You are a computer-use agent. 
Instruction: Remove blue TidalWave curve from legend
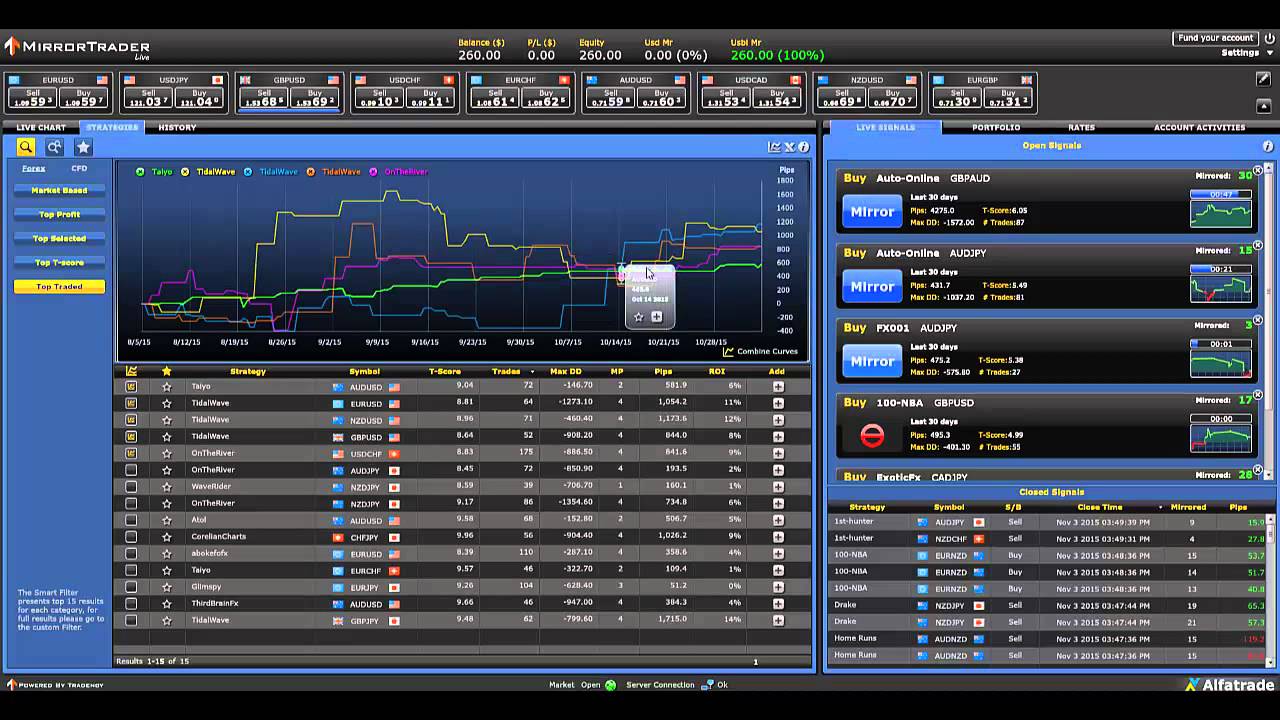[x=248, y=172]
